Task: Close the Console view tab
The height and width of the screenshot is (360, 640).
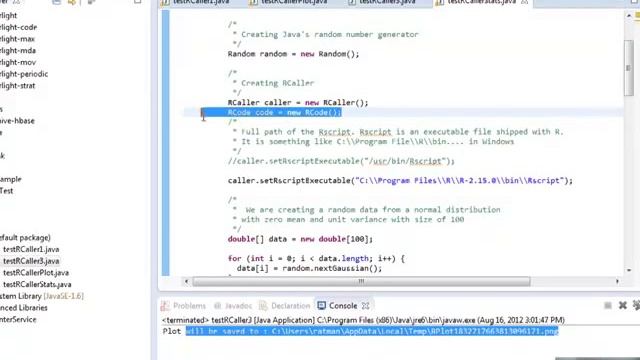Action: (x=365, y=306)
